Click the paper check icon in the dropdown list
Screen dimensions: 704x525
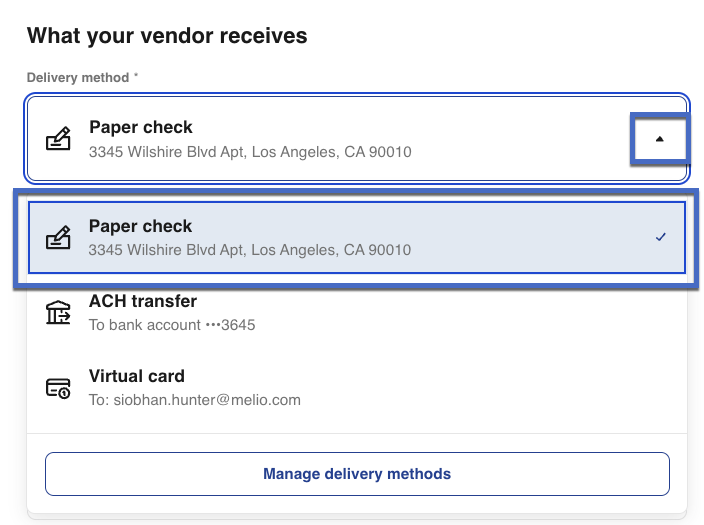[59, 238]
